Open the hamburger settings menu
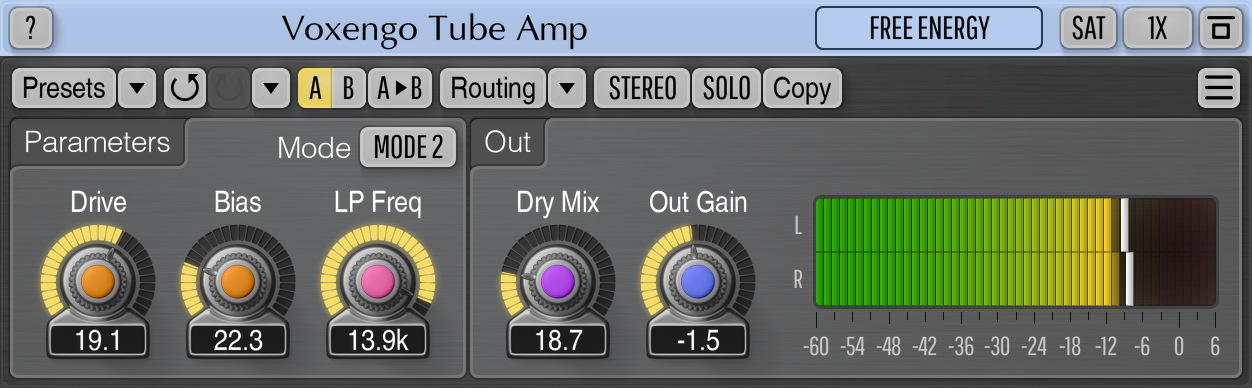This screenshot has width=1252, height=388. (x=1218, y=88)
